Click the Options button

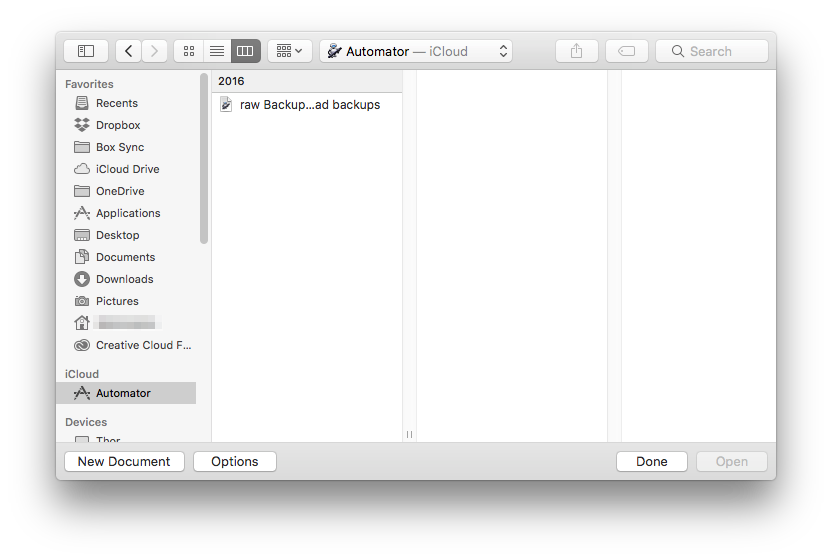235,461
